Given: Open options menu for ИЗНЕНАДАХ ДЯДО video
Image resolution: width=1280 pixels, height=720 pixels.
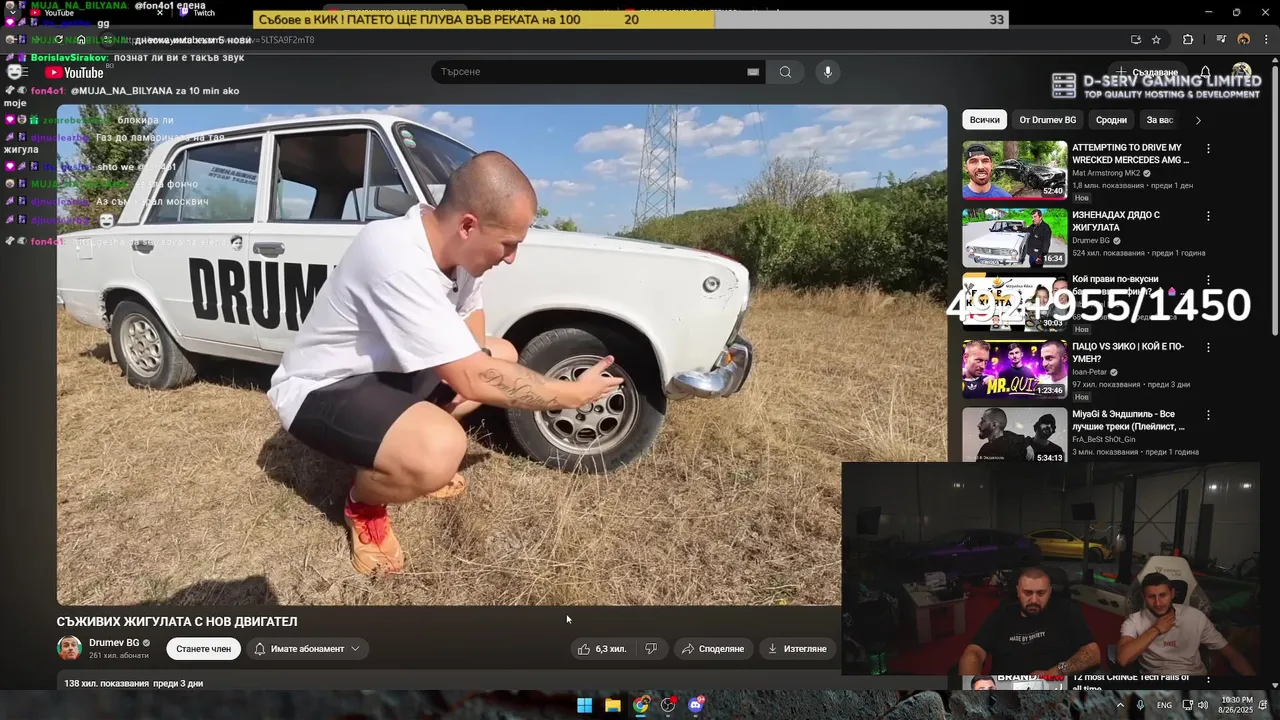Looking at the screenshot, I should tap(1208, 216).
